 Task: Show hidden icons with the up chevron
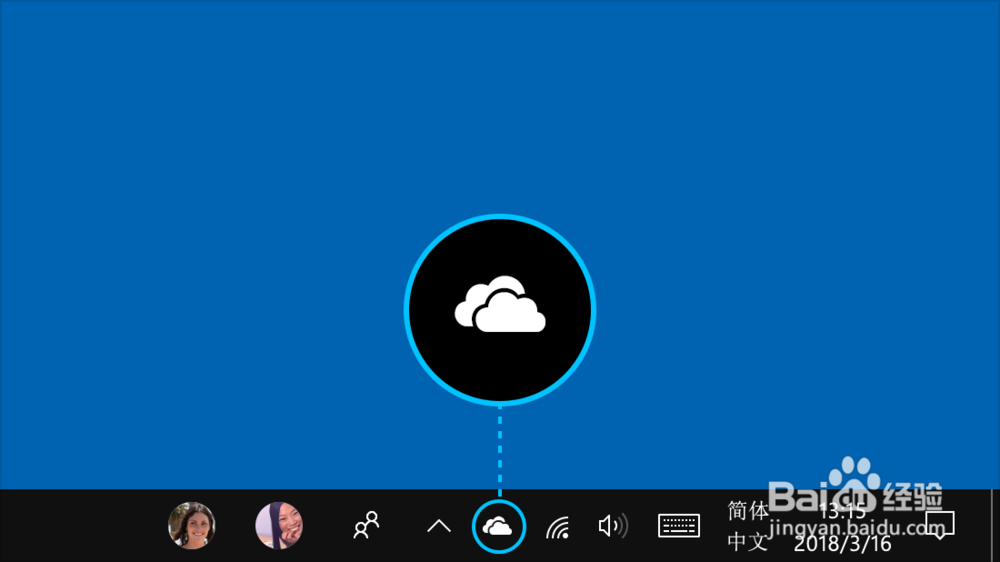tap(439, 526)
